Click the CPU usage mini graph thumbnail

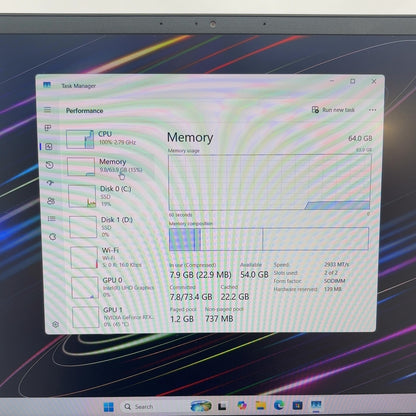pos(80,139)
